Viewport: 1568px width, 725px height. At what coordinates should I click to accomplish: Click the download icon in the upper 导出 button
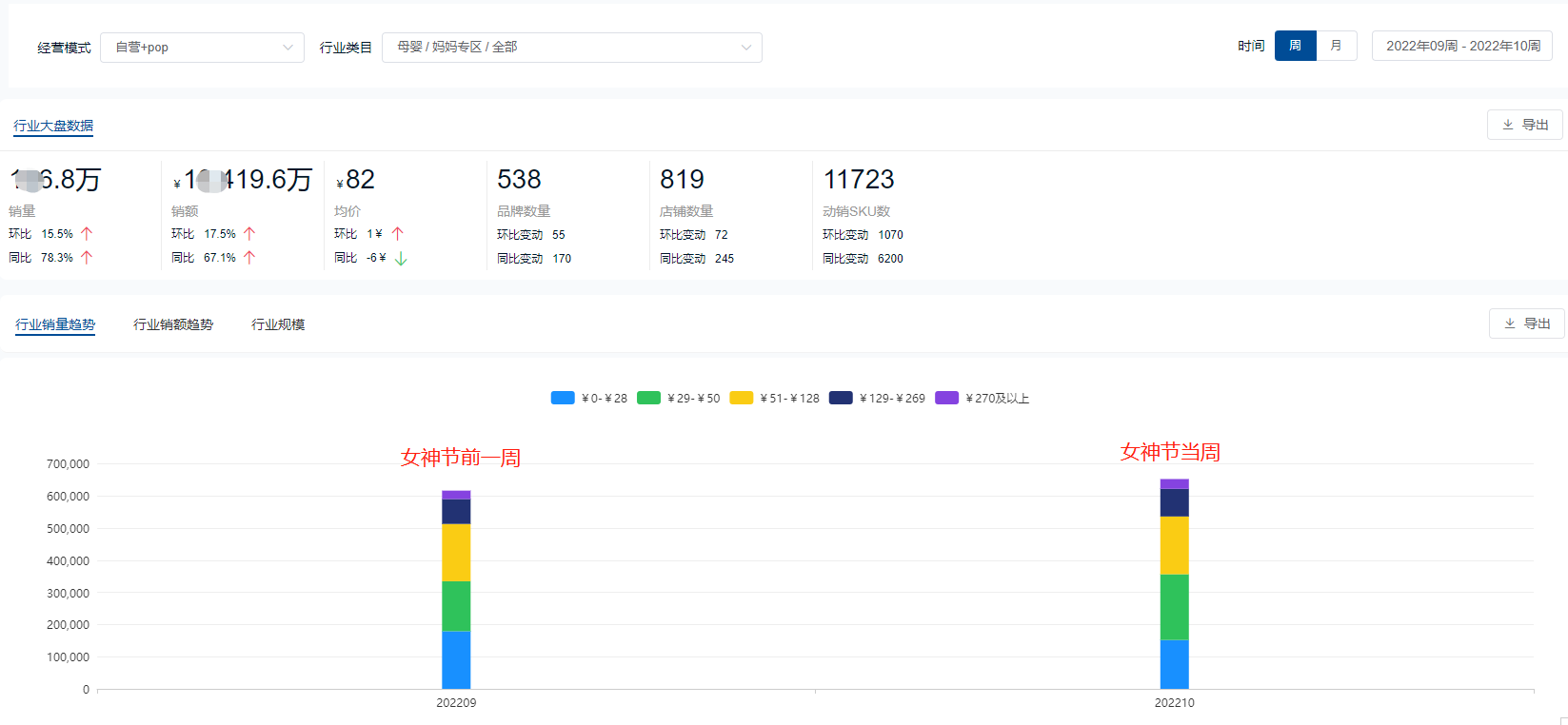[1508, 125]
